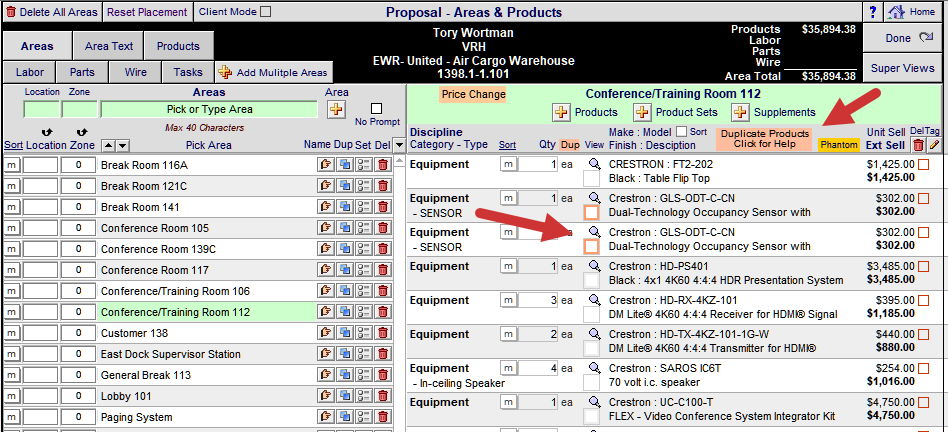
Task: Click the Price Change color label
Action: 473,94
